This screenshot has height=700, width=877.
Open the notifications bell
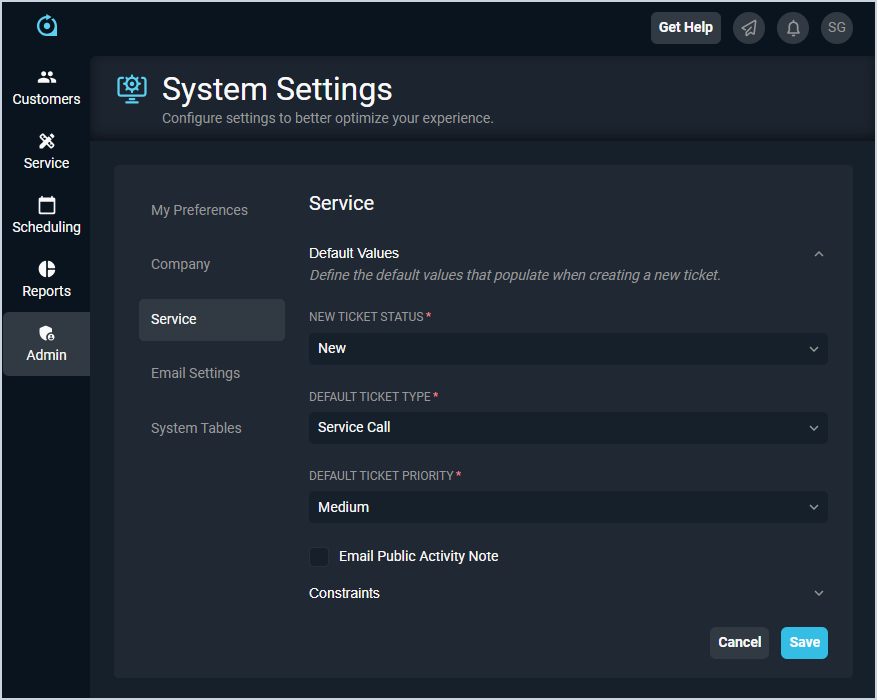tap(793, 28)
